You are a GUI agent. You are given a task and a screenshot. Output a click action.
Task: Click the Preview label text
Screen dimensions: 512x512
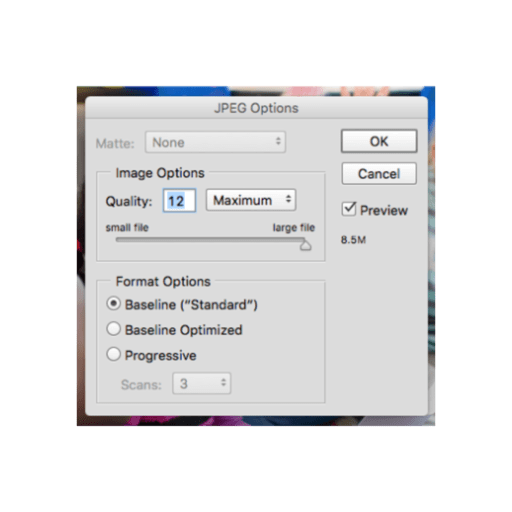tap(384, 210)
